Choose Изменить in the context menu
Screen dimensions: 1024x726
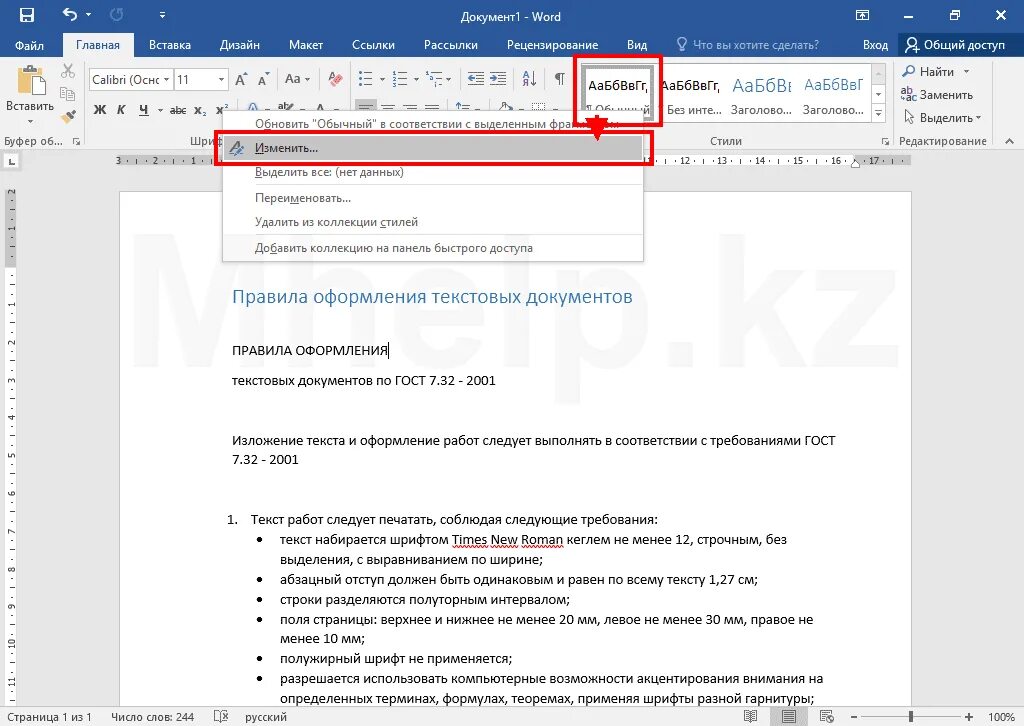tap(433, 148)
